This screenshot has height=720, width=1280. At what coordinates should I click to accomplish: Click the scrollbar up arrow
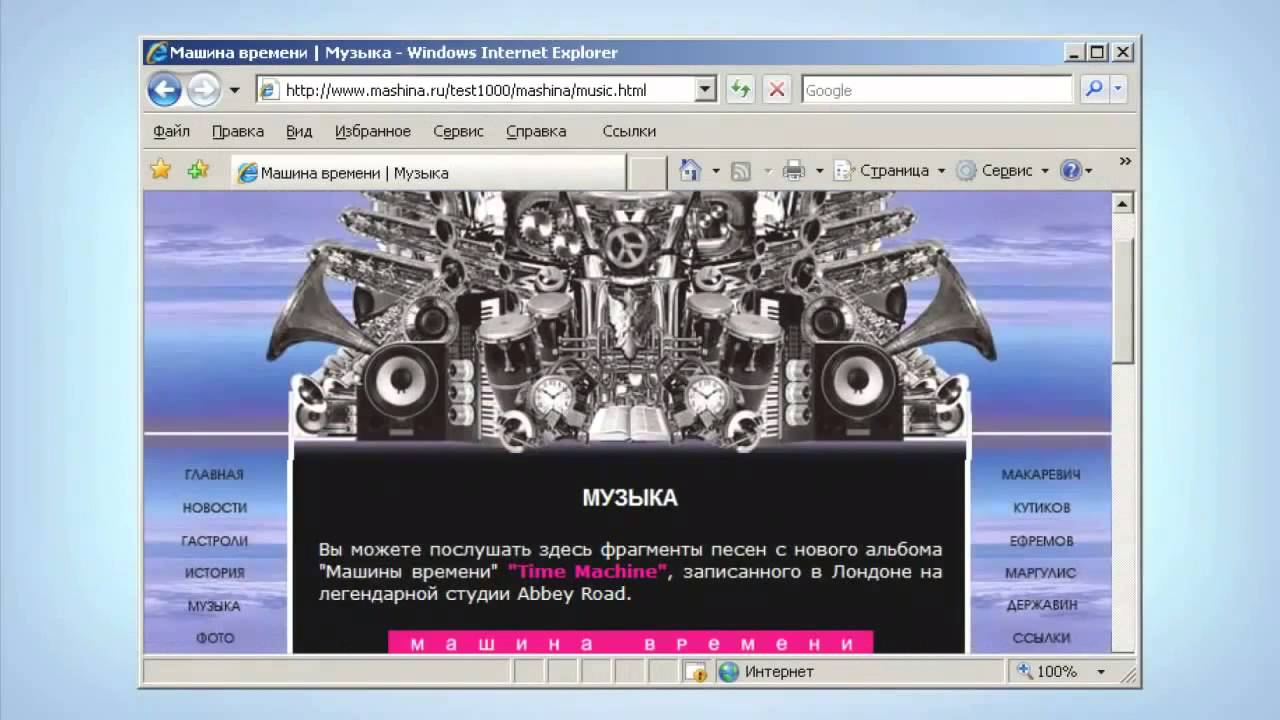coord(1123,204)
